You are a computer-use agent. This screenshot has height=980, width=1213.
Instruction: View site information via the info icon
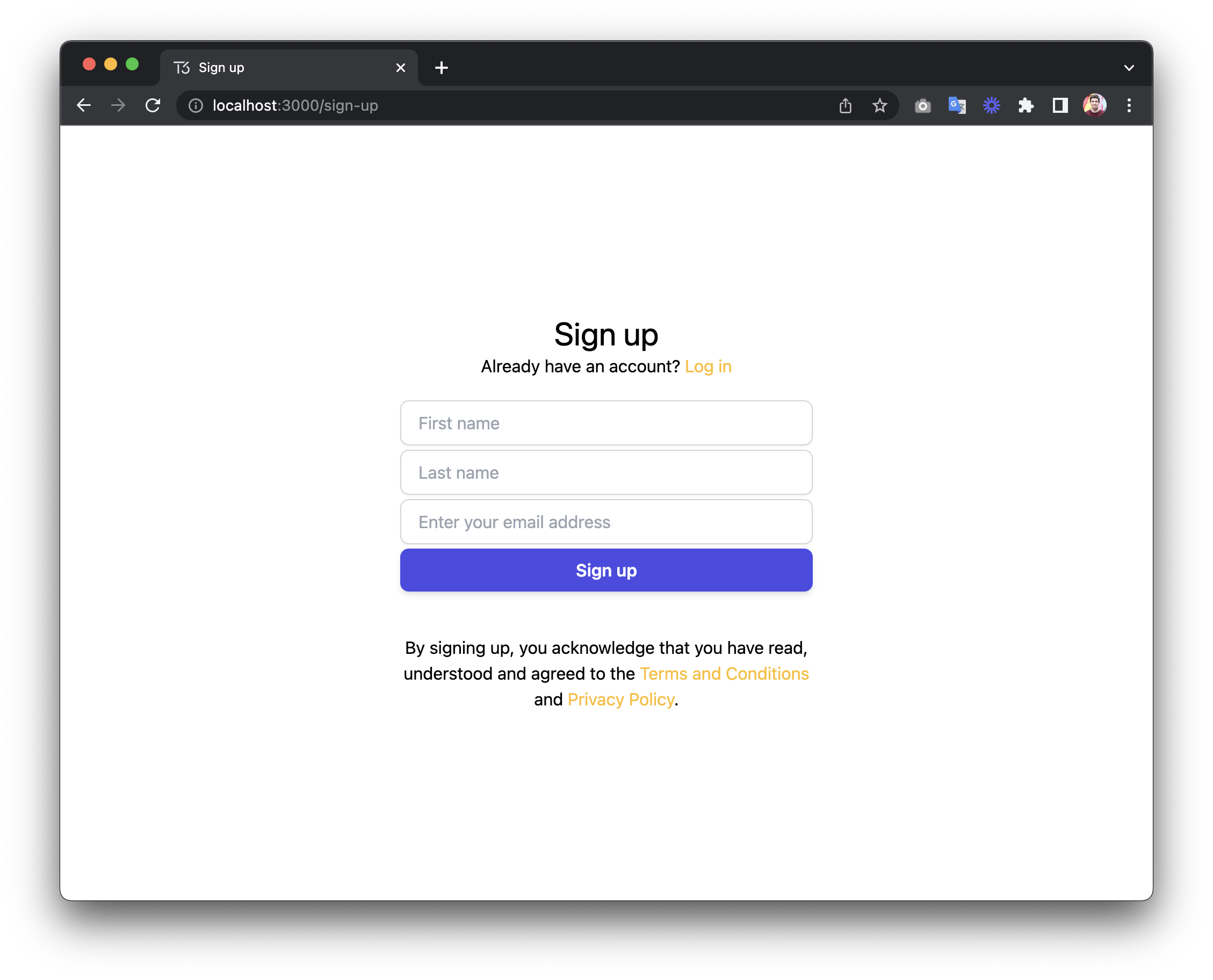194,105
